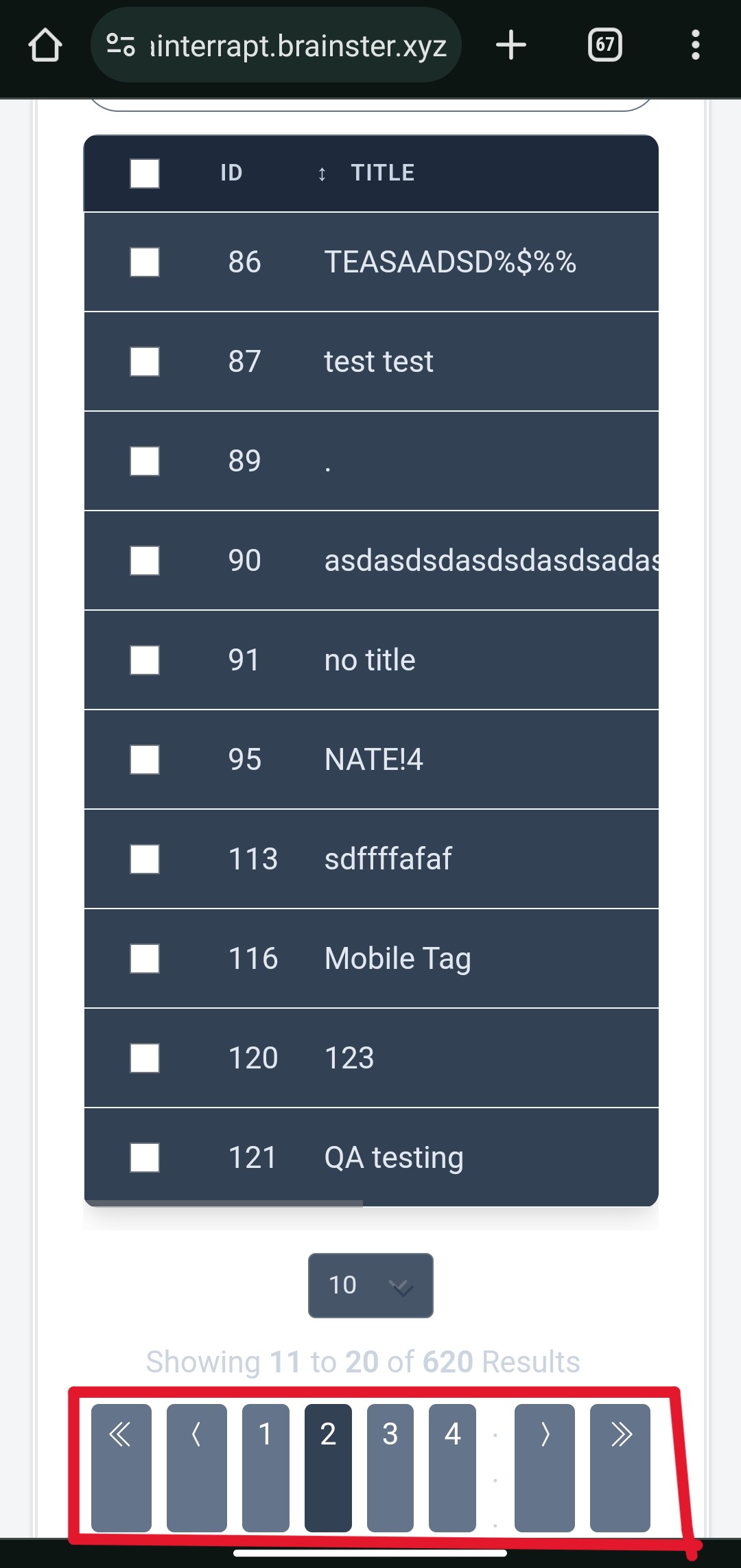Go to the next page arrow

click(544, 1467)
